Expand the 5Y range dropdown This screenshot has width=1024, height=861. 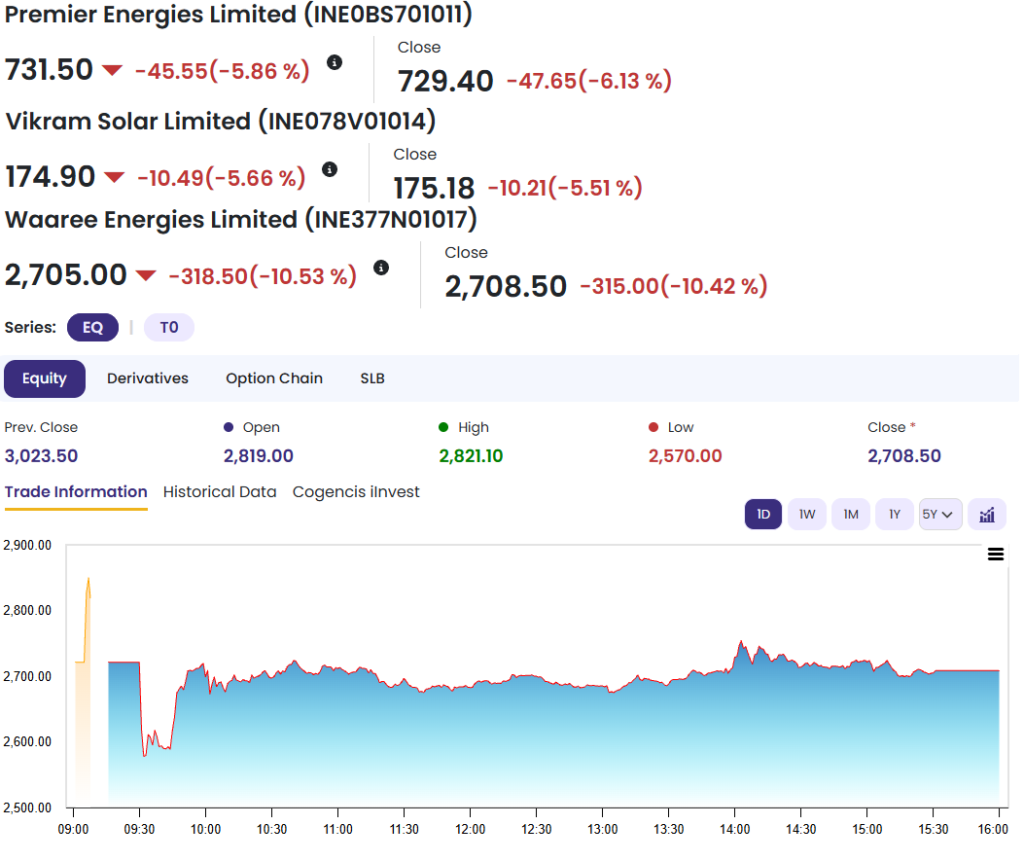coord(940,514)
